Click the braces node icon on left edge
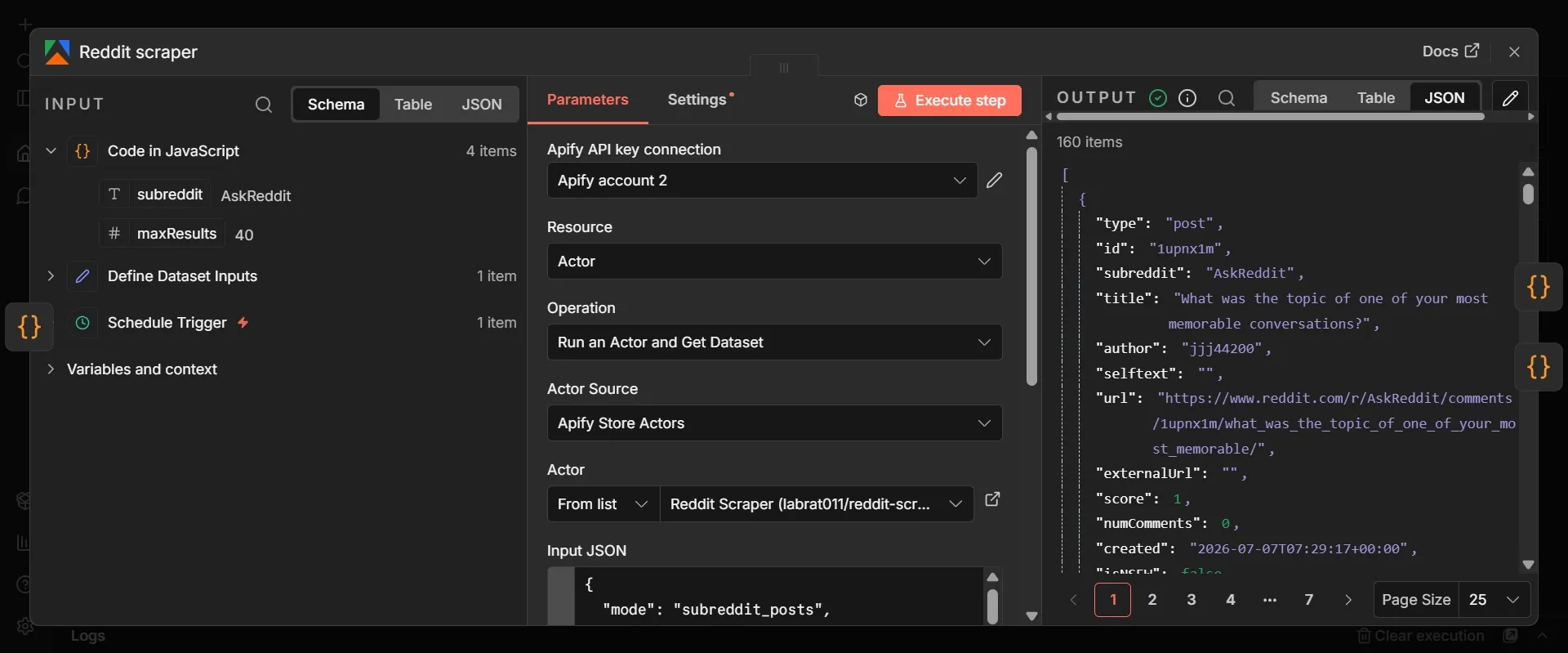This screenshot has height=653, width=1568. [29, 327]
